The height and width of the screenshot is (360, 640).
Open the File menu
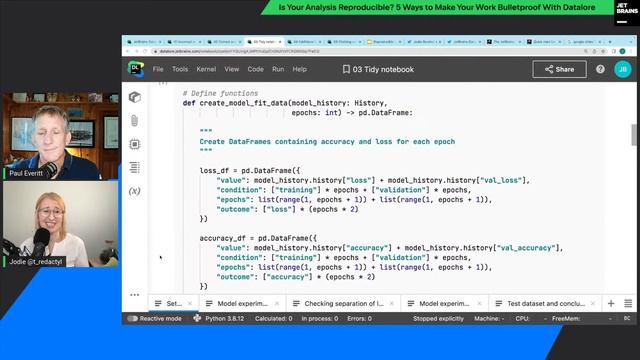point(158,69)
